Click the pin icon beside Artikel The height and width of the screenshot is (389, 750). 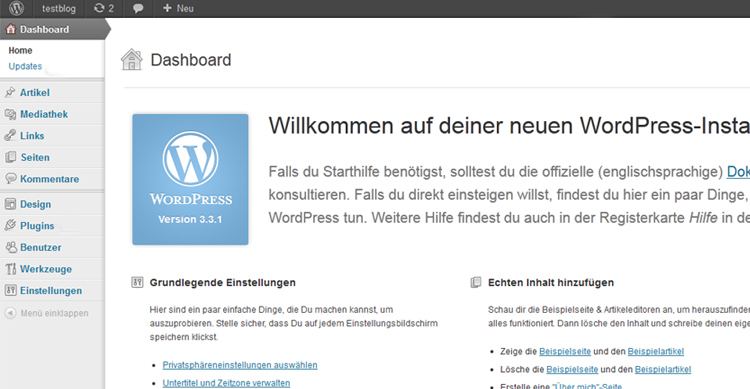(10, 92)
